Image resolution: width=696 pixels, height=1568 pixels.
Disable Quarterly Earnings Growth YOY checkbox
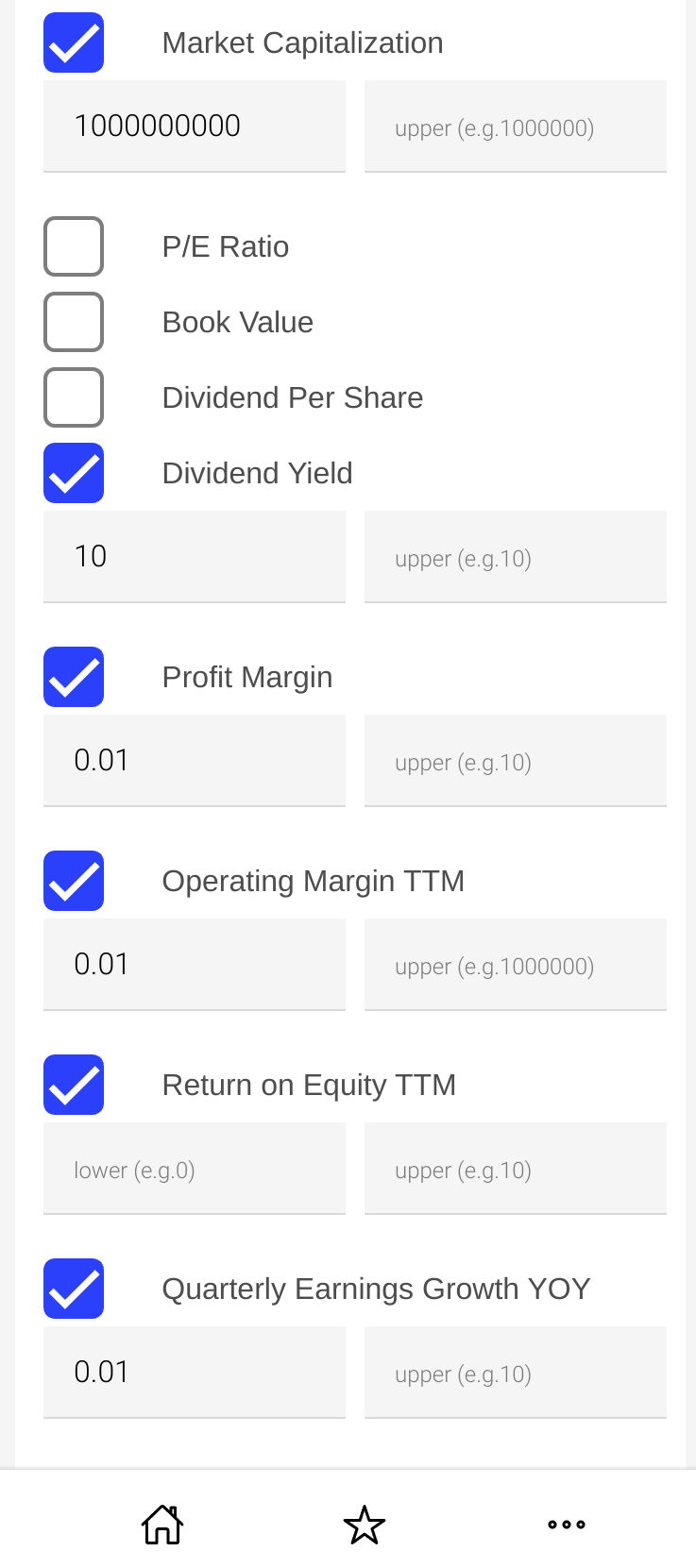click(74, 1289)
